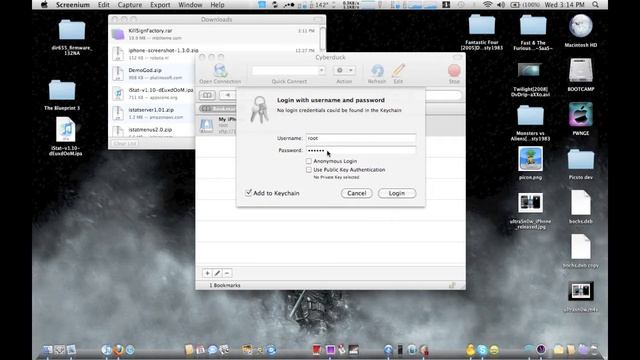Open the Screenium menu

pos(73,5)
